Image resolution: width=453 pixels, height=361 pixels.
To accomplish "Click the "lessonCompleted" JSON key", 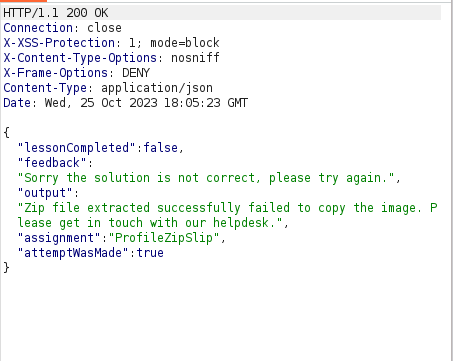I will pyautogui.click(x=77, y=148).
